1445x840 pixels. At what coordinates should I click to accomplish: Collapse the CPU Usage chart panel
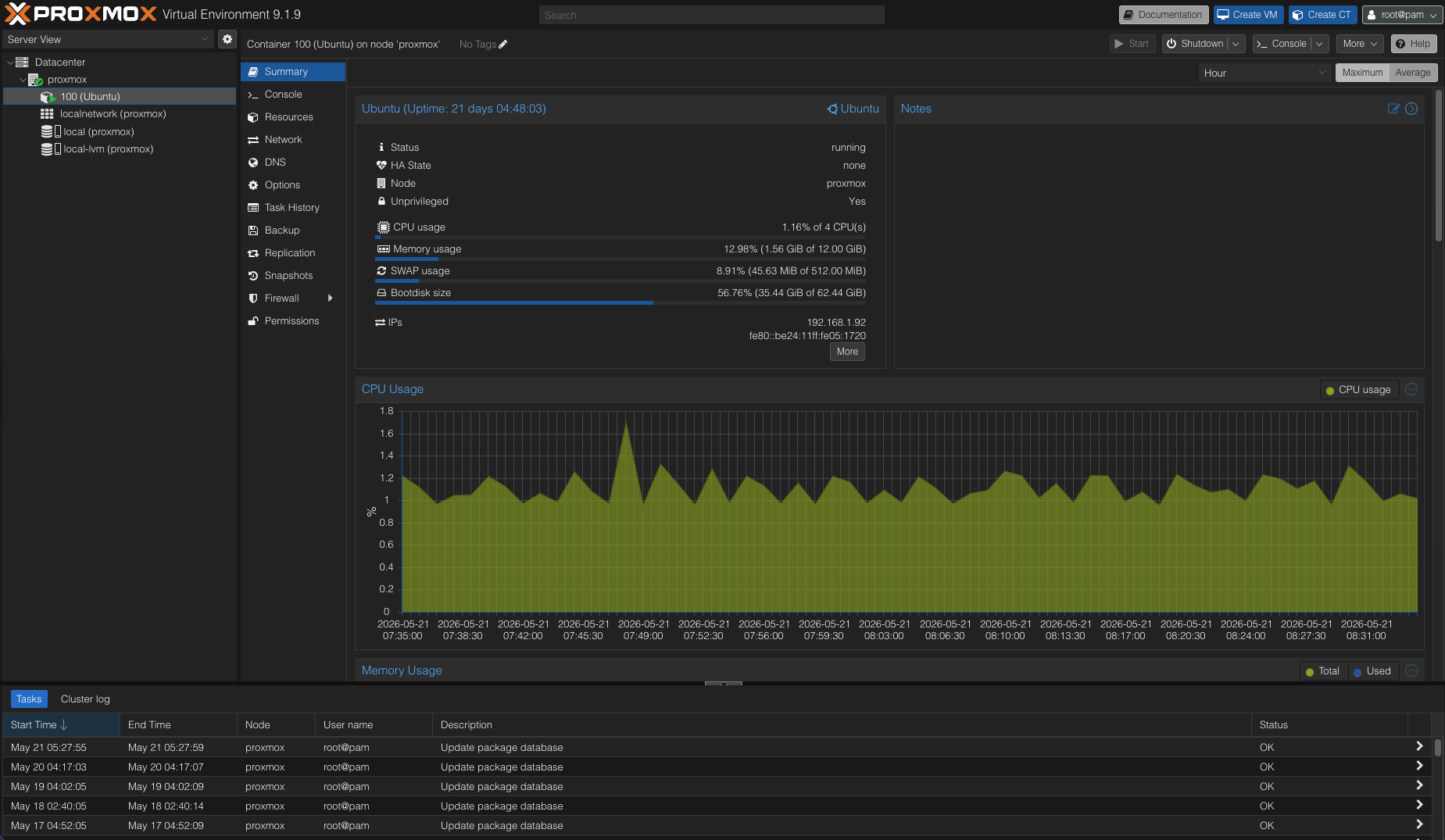point(1411,389)
